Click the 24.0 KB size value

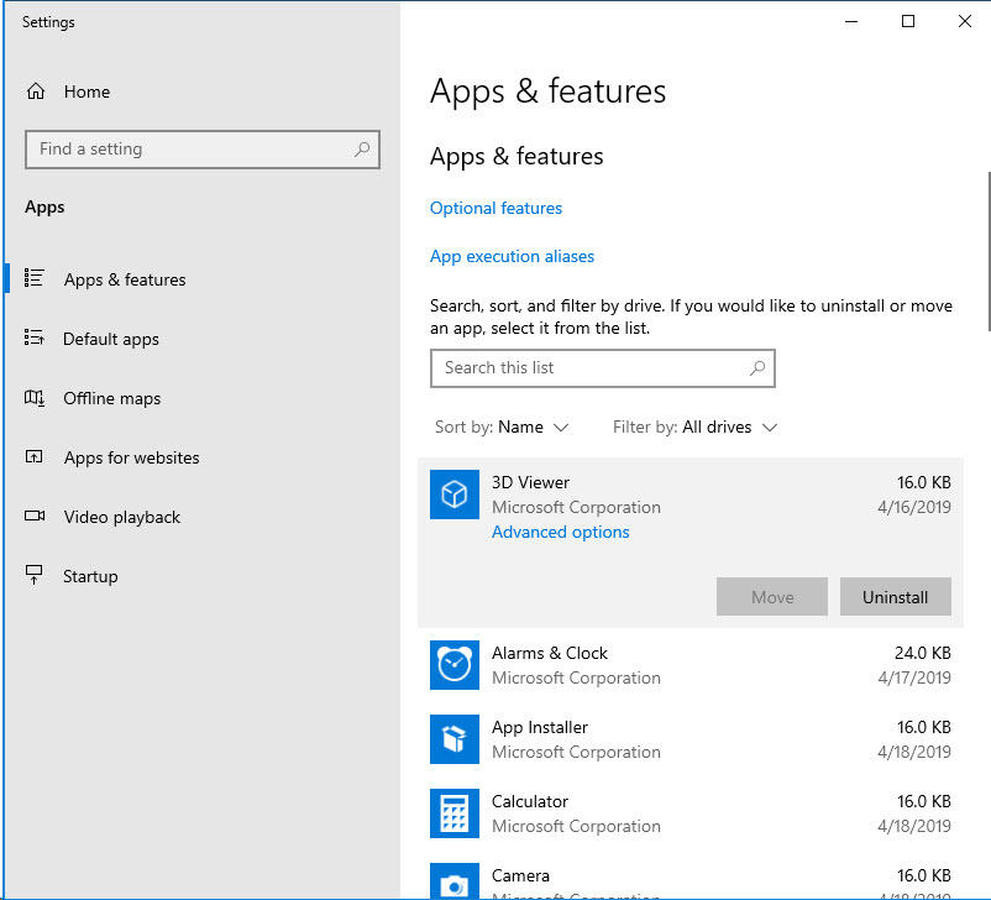tap(922, 653)
